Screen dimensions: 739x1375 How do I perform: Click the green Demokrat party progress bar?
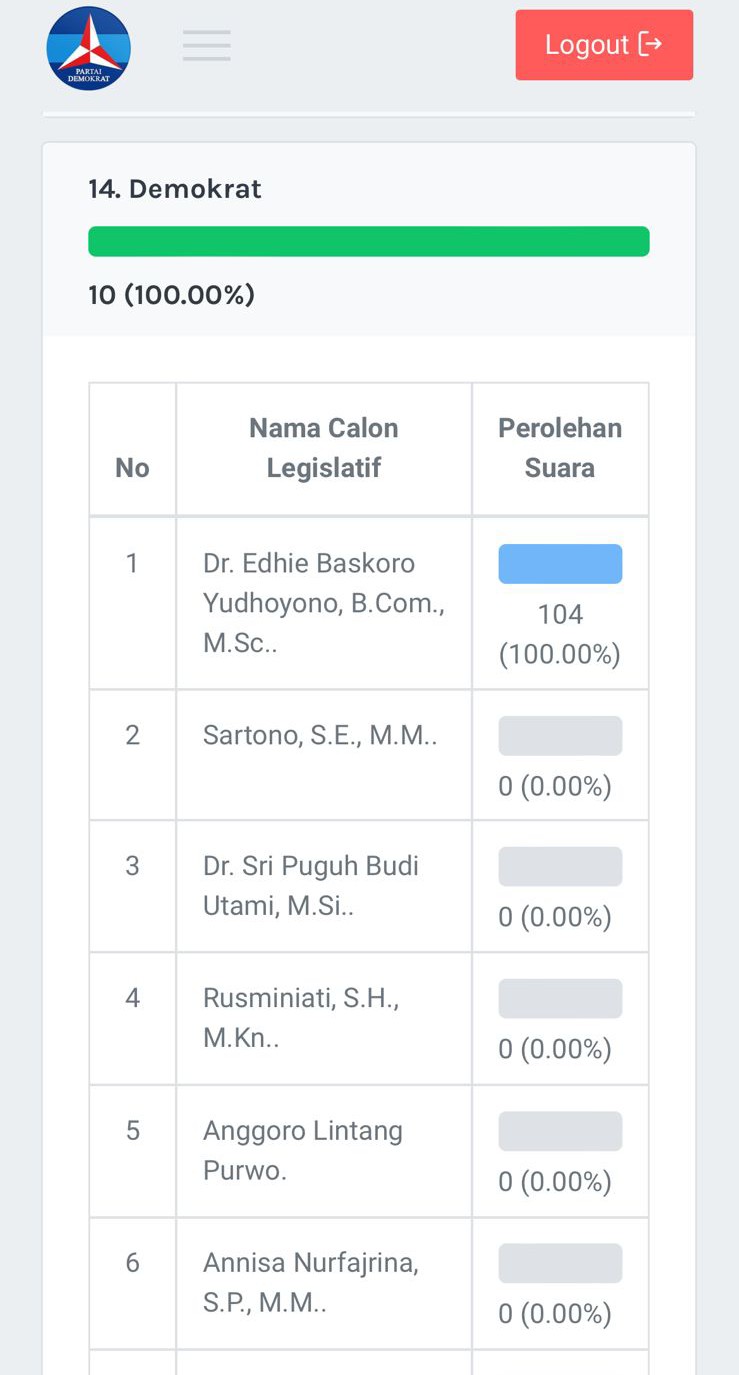click(x=369, y=242)
